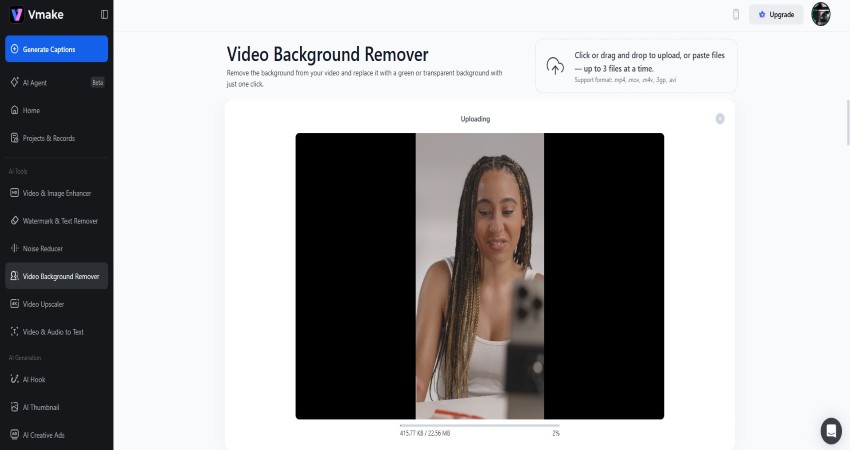Viewport: 850px width, 450px height.
Task: Click the Upgrade button
Action: point(776,15)
